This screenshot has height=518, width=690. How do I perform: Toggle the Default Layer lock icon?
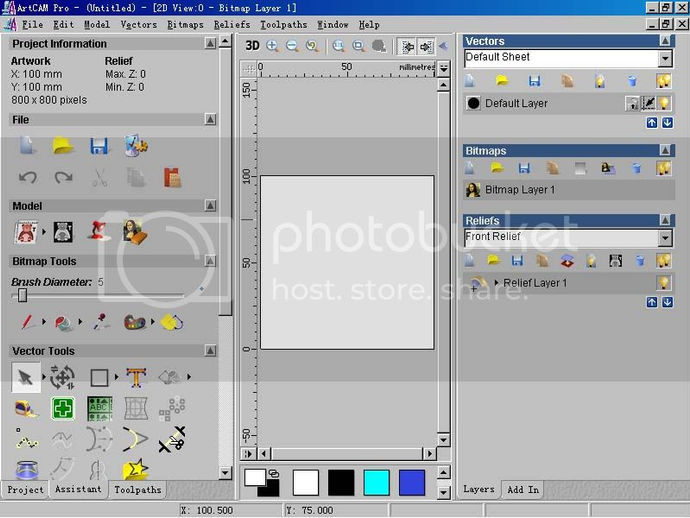(632, 103)
